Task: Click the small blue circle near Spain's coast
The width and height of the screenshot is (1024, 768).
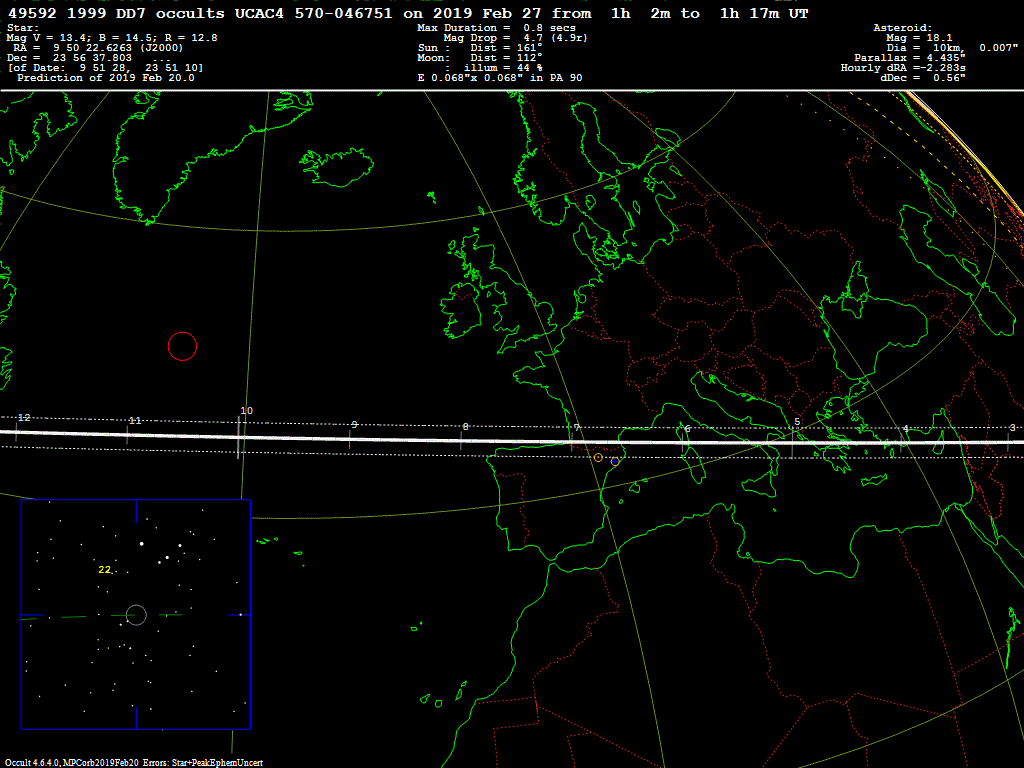Action: coord(615,462)
